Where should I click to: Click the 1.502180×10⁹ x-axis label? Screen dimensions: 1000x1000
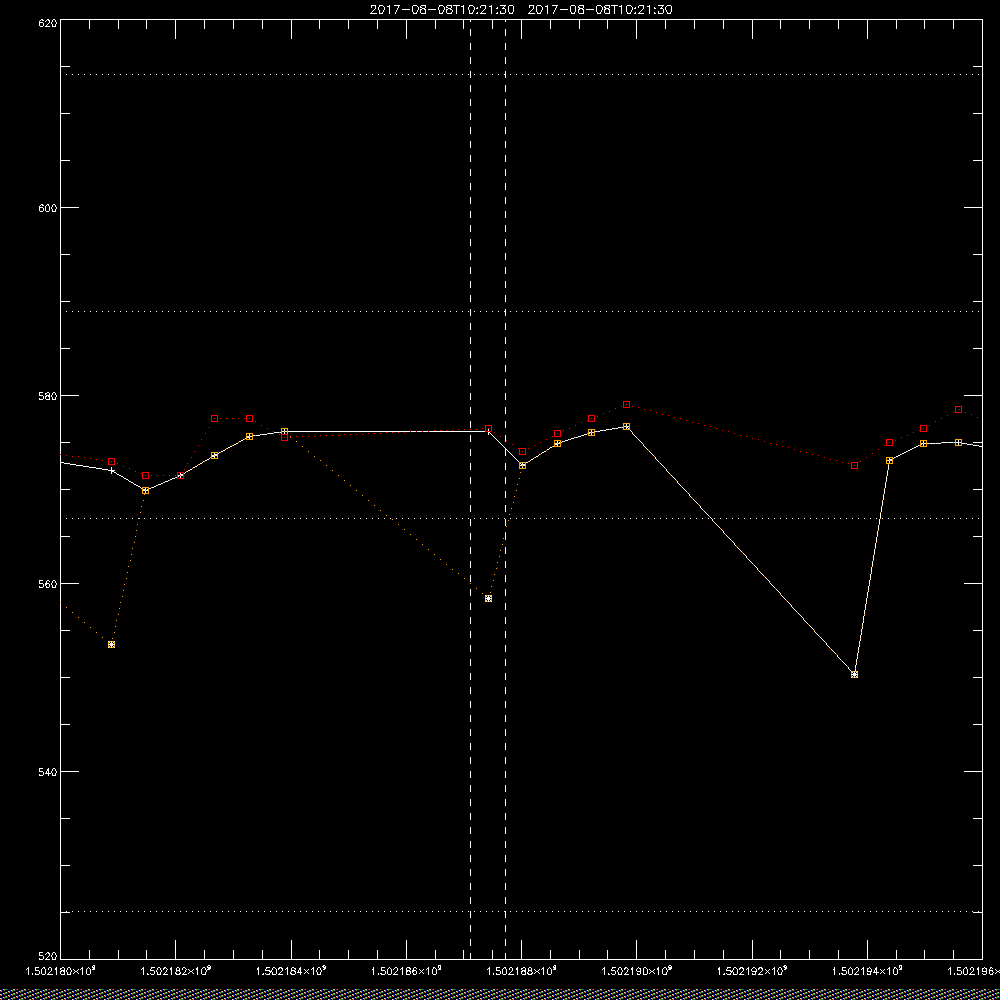[60, 971]
